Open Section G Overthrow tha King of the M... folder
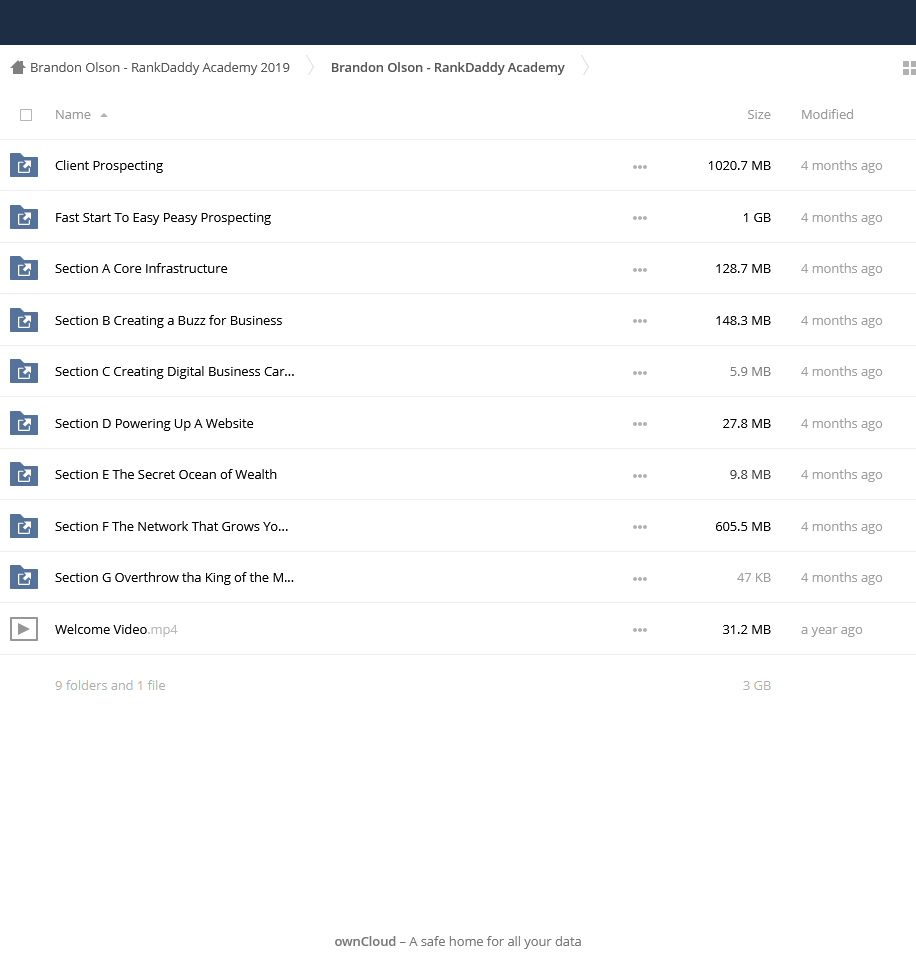916x971 pixels. [x=175, y=577]
